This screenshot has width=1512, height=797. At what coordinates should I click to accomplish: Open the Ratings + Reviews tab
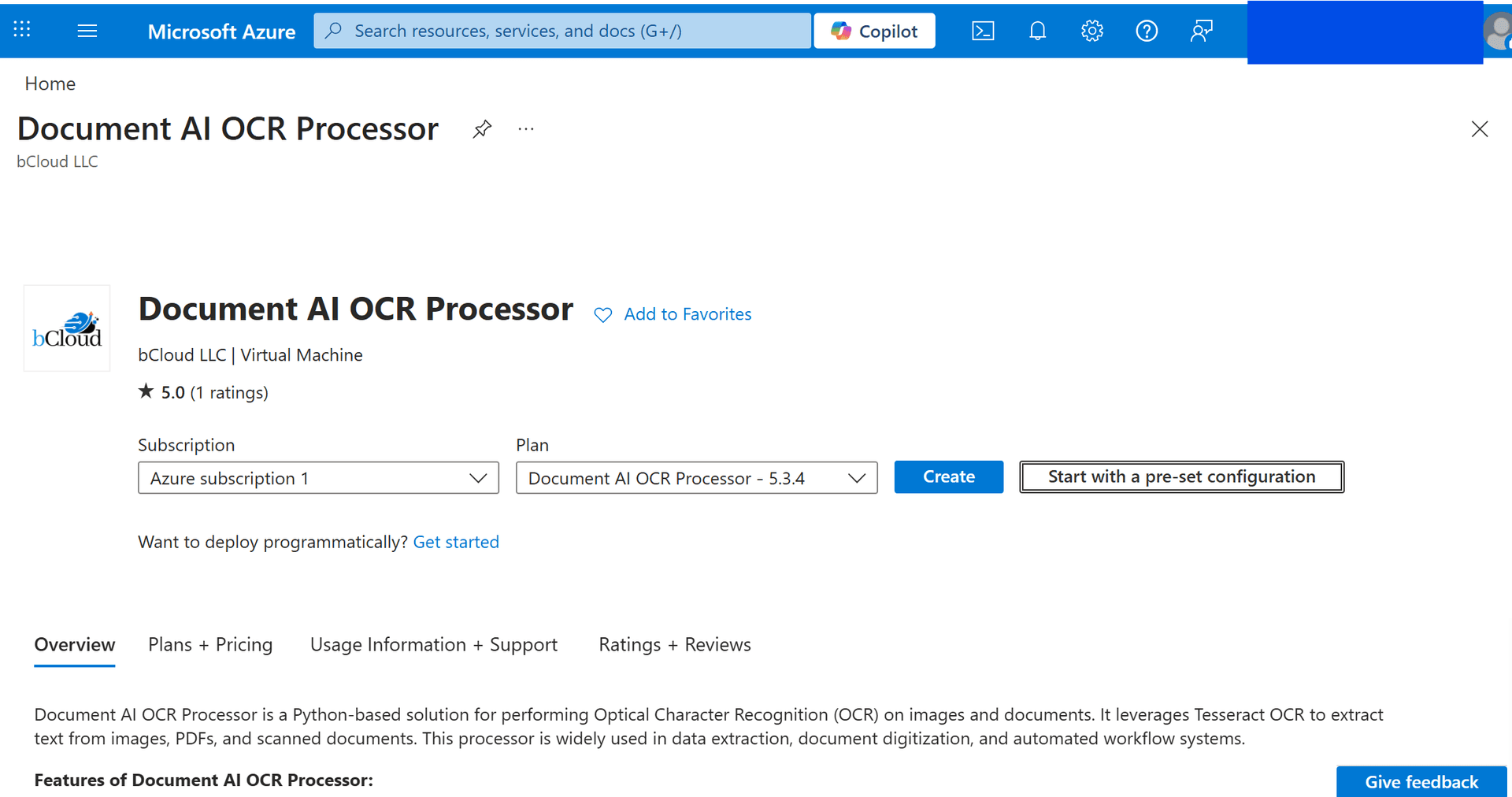click(x=675, y=644)
